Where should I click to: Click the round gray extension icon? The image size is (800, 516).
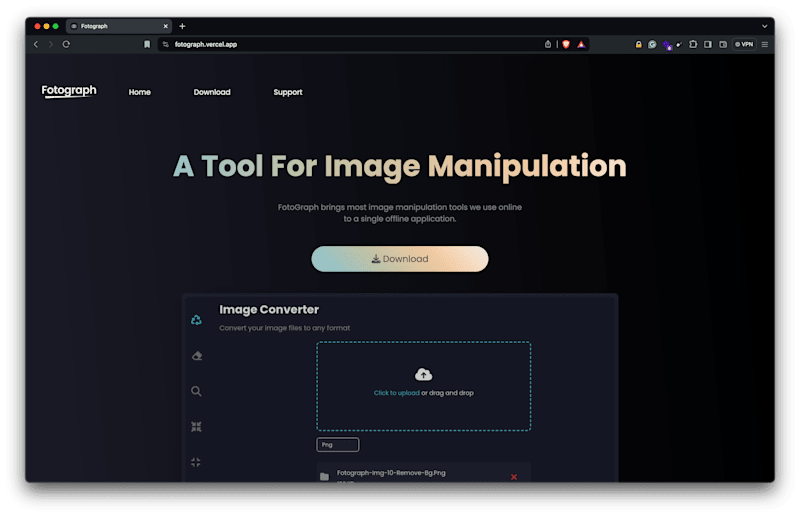(652, 44)
